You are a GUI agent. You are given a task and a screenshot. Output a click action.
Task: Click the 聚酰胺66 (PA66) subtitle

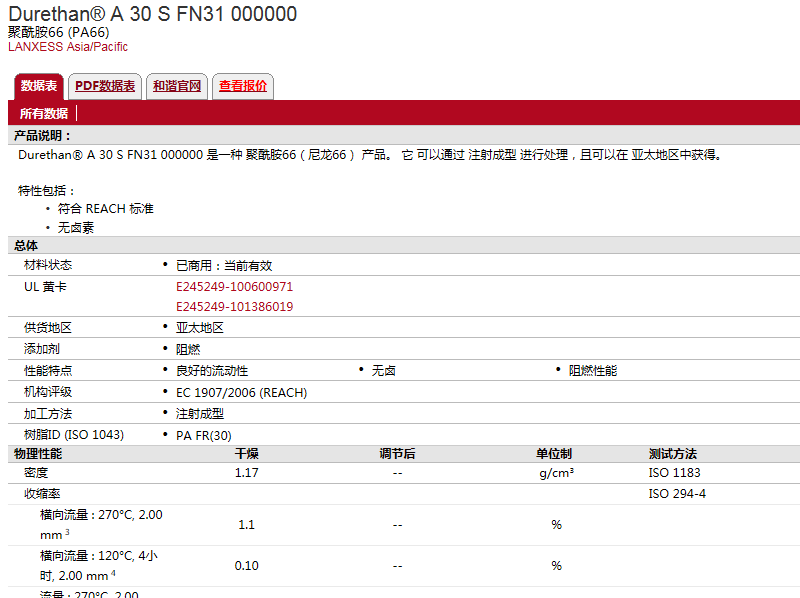59,33
